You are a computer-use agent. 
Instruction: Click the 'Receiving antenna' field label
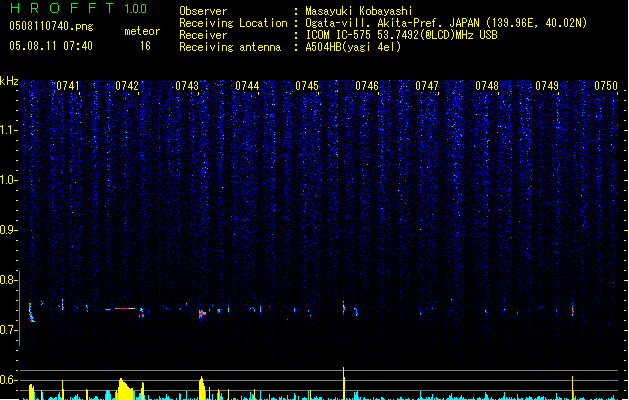coord(230,47)
